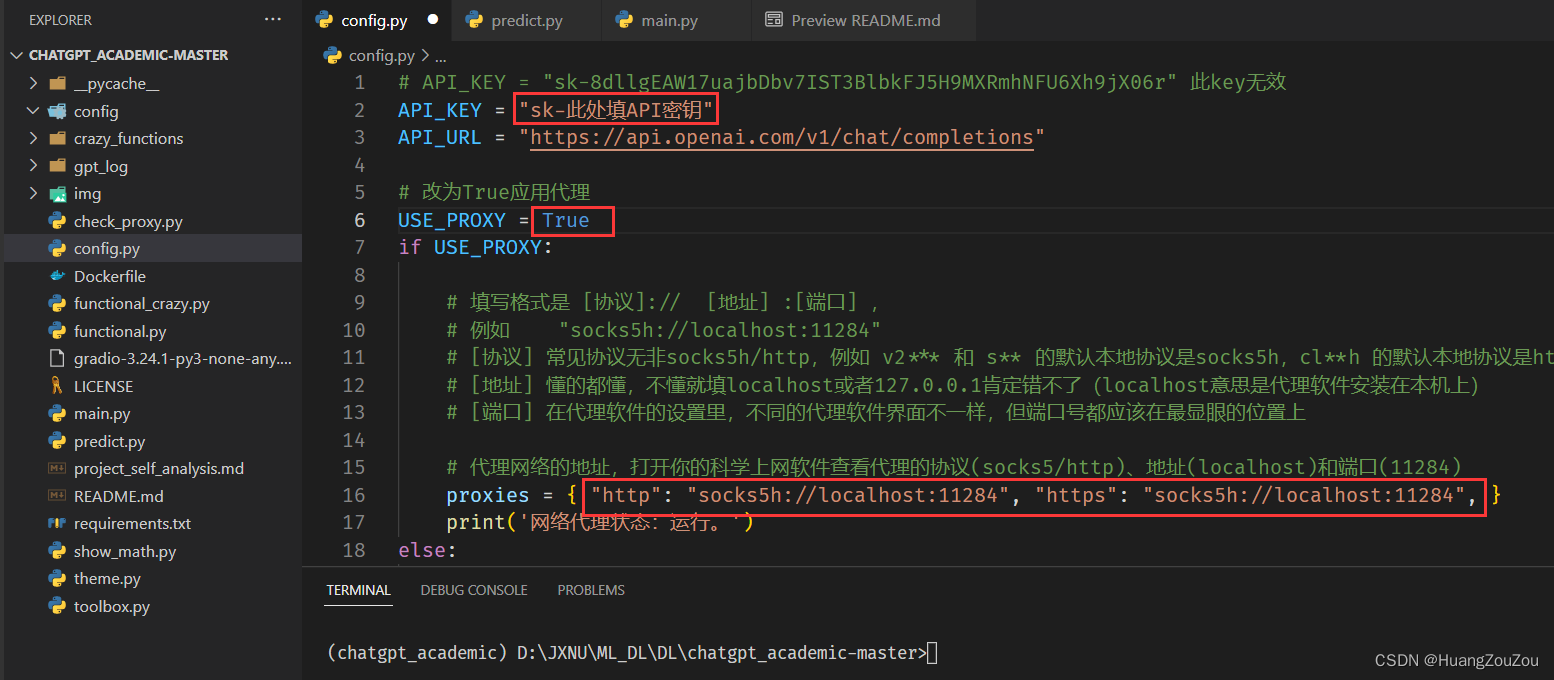Select the DEBUG CONSOLE panel tab
This screenshot has width=1554, height=680.
pyautogui.click(x=474, y=590)
